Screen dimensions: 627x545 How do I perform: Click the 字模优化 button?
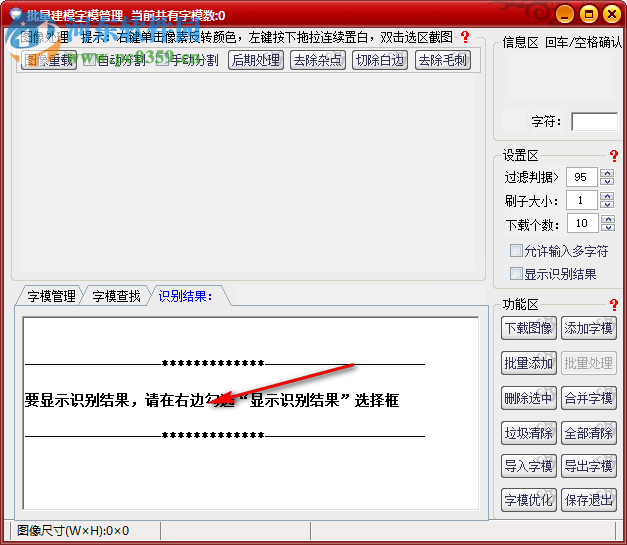(529, 500)
